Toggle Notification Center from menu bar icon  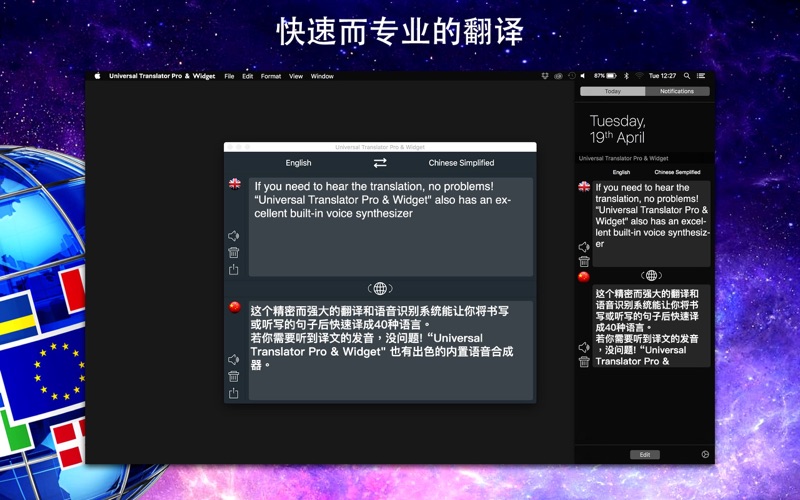(701, 76)
